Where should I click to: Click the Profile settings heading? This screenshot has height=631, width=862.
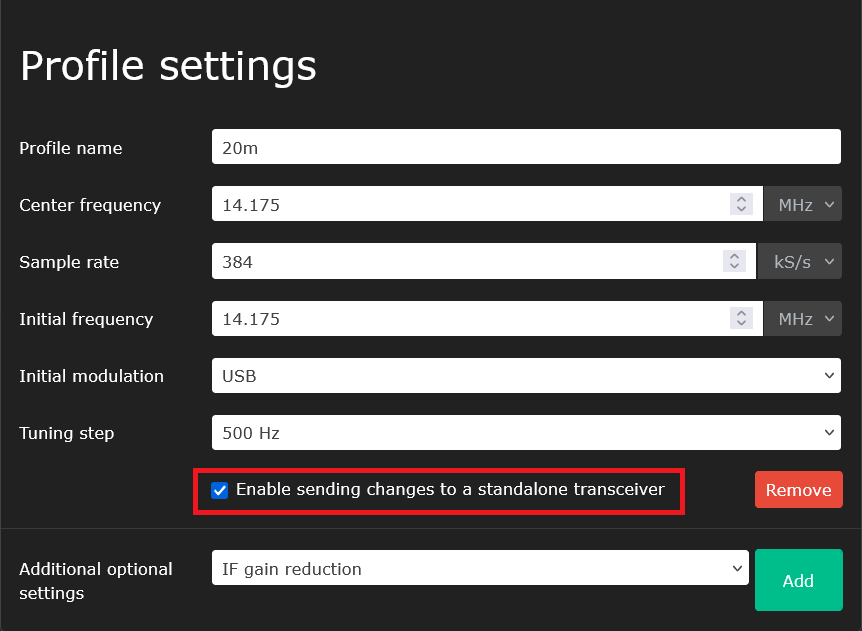pos(168,66)
